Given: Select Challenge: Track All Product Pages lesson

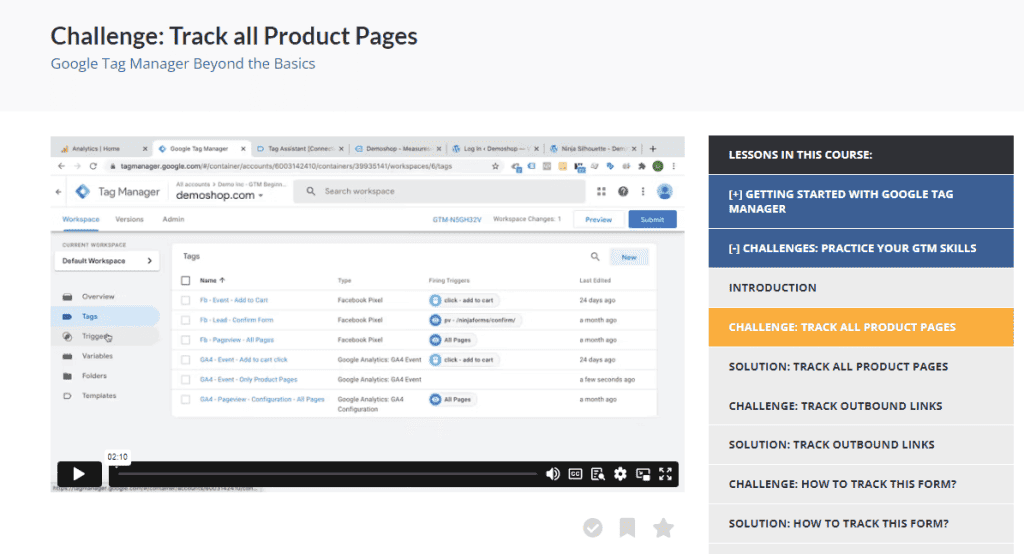Looking at the screenshot, I should tap(861, 327).
